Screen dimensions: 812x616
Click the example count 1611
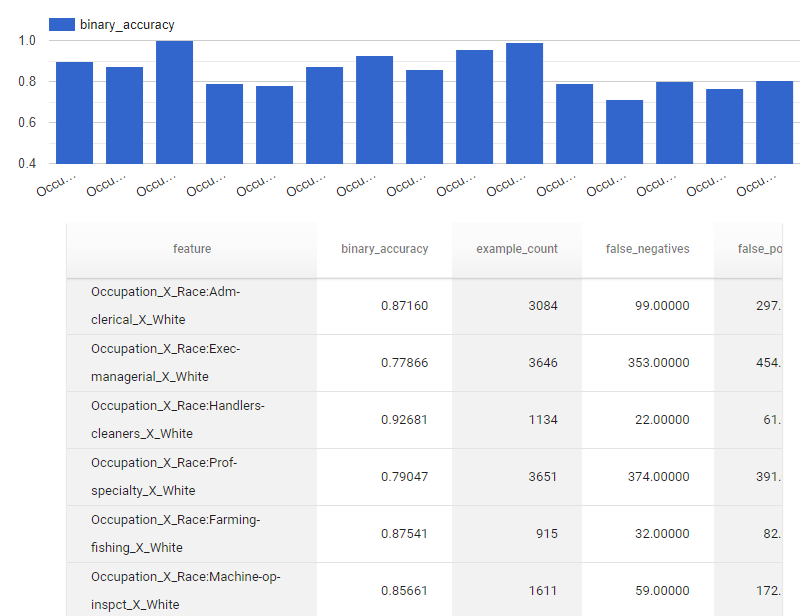pyautogui.click(x=543, y=591)
